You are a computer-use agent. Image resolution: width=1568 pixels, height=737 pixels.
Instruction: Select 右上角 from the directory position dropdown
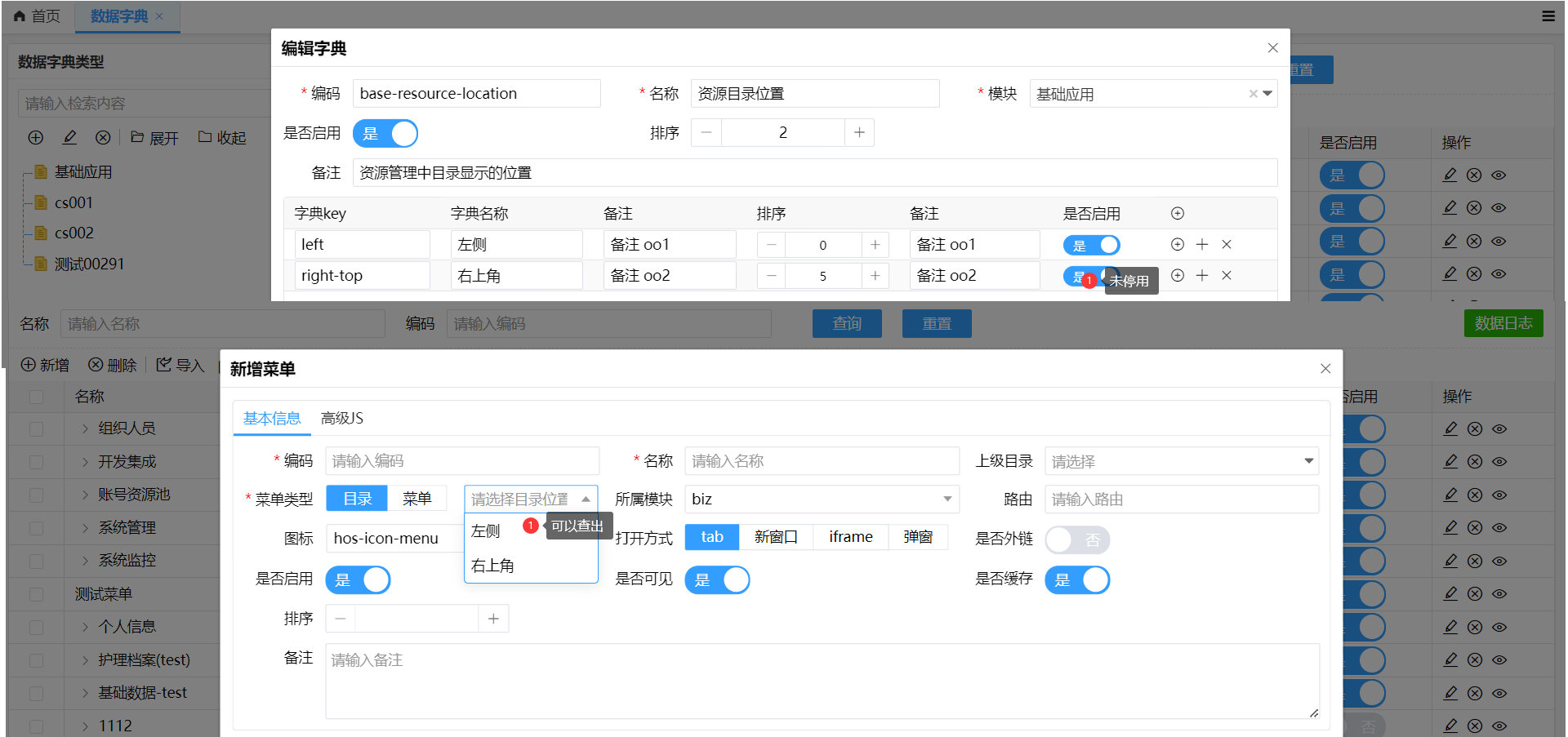click(492, 565)
